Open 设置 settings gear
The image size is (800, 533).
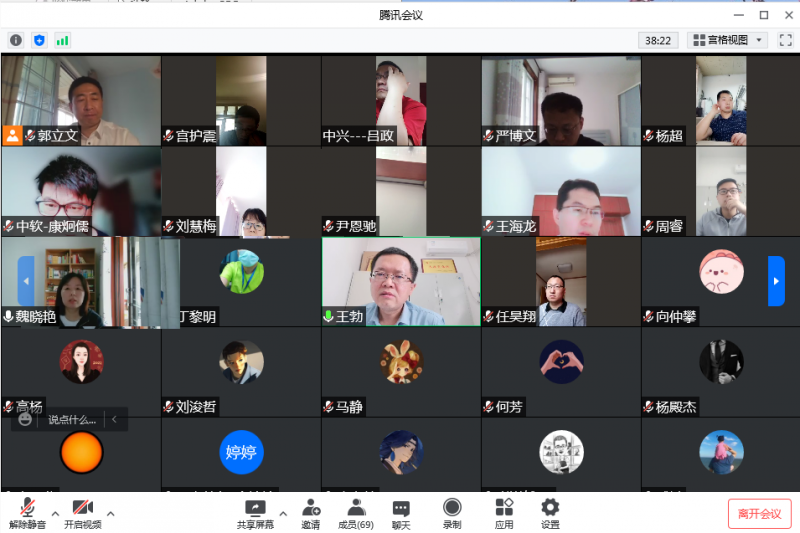[x=550, y=513]
